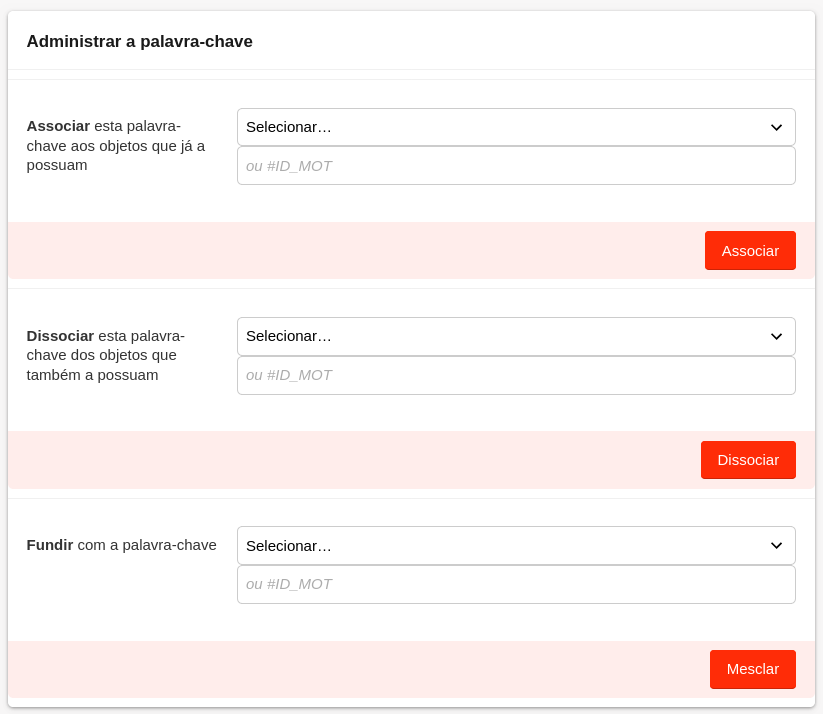
Task: Click the pink bar left of Mesclar button
Action: point(350,669)
